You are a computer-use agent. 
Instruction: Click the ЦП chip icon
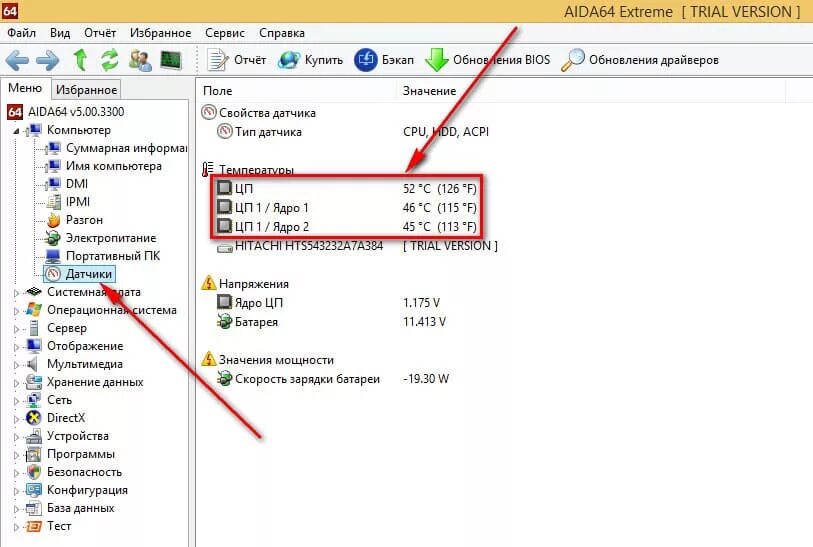click(224, 188)
